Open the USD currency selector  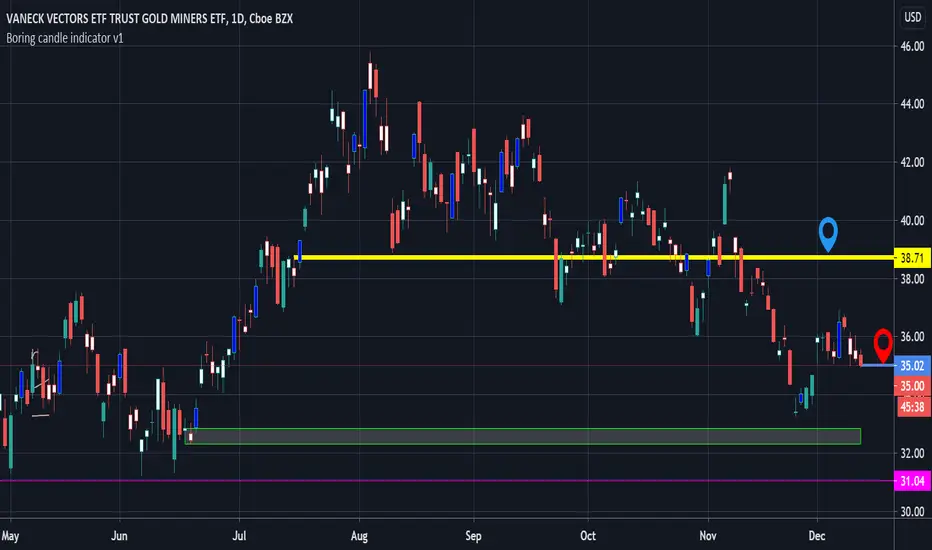pyautogui.click(x=912, y=17)
